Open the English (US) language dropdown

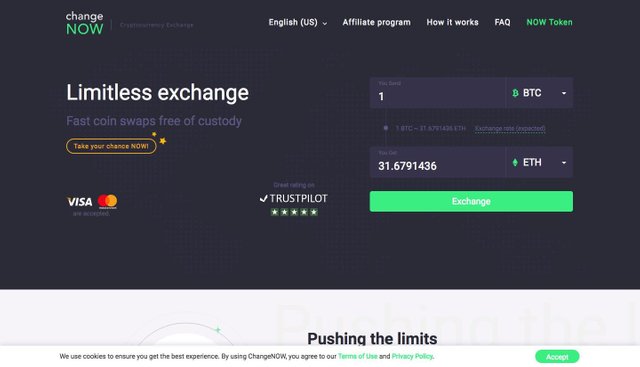pos(298,22)
